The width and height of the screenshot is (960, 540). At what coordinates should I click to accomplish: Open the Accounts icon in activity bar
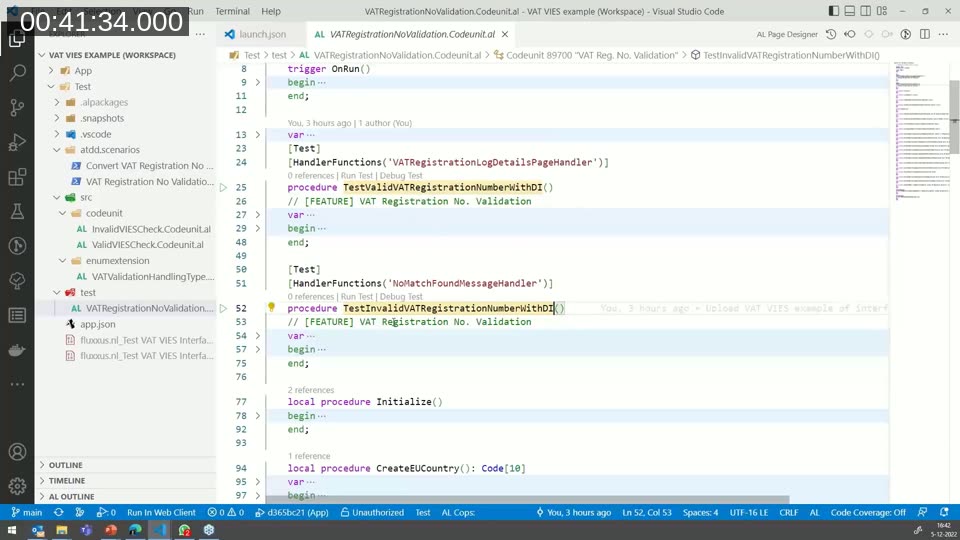coord(17,452)
